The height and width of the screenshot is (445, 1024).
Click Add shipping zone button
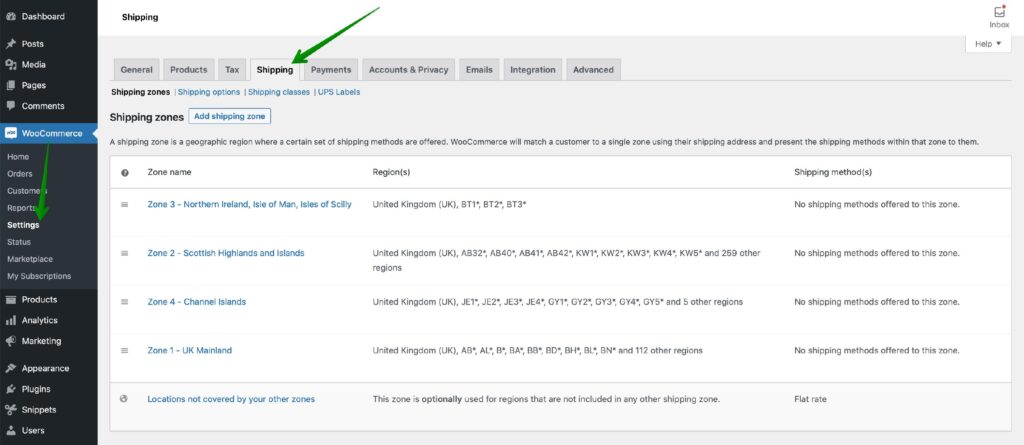click(x=229, y=117)
